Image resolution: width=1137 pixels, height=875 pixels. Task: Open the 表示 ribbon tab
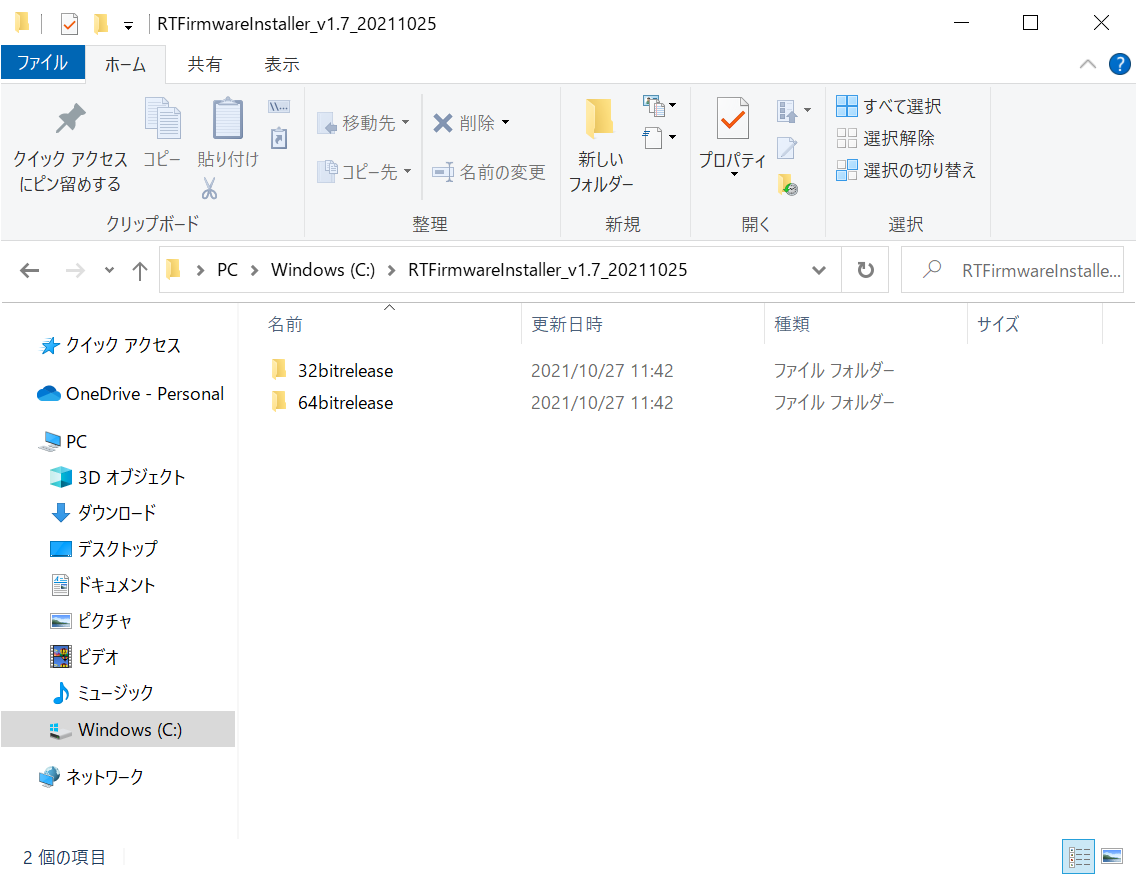[281, 64]
